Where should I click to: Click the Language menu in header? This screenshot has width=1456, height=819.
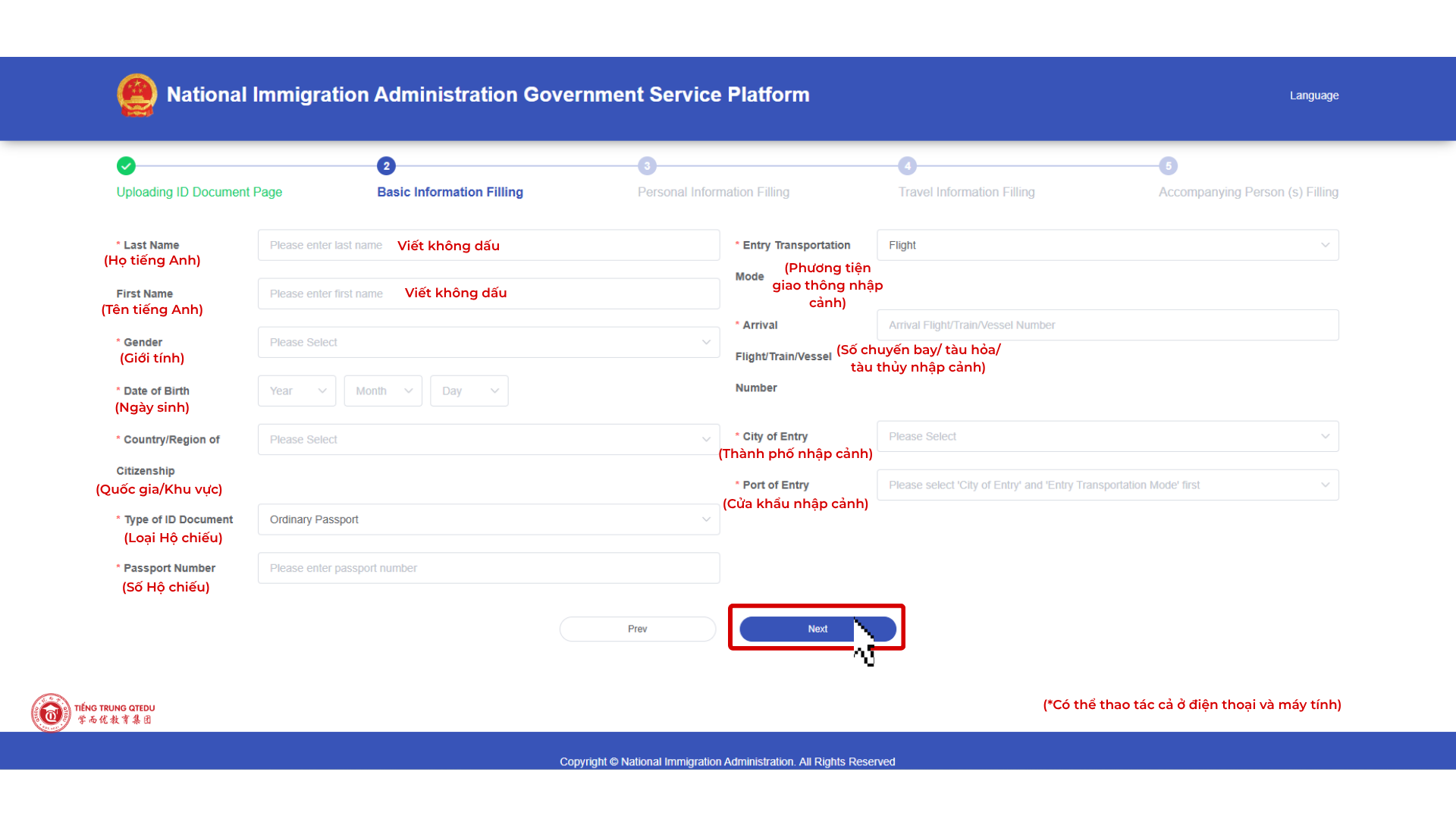(1314, 96)
